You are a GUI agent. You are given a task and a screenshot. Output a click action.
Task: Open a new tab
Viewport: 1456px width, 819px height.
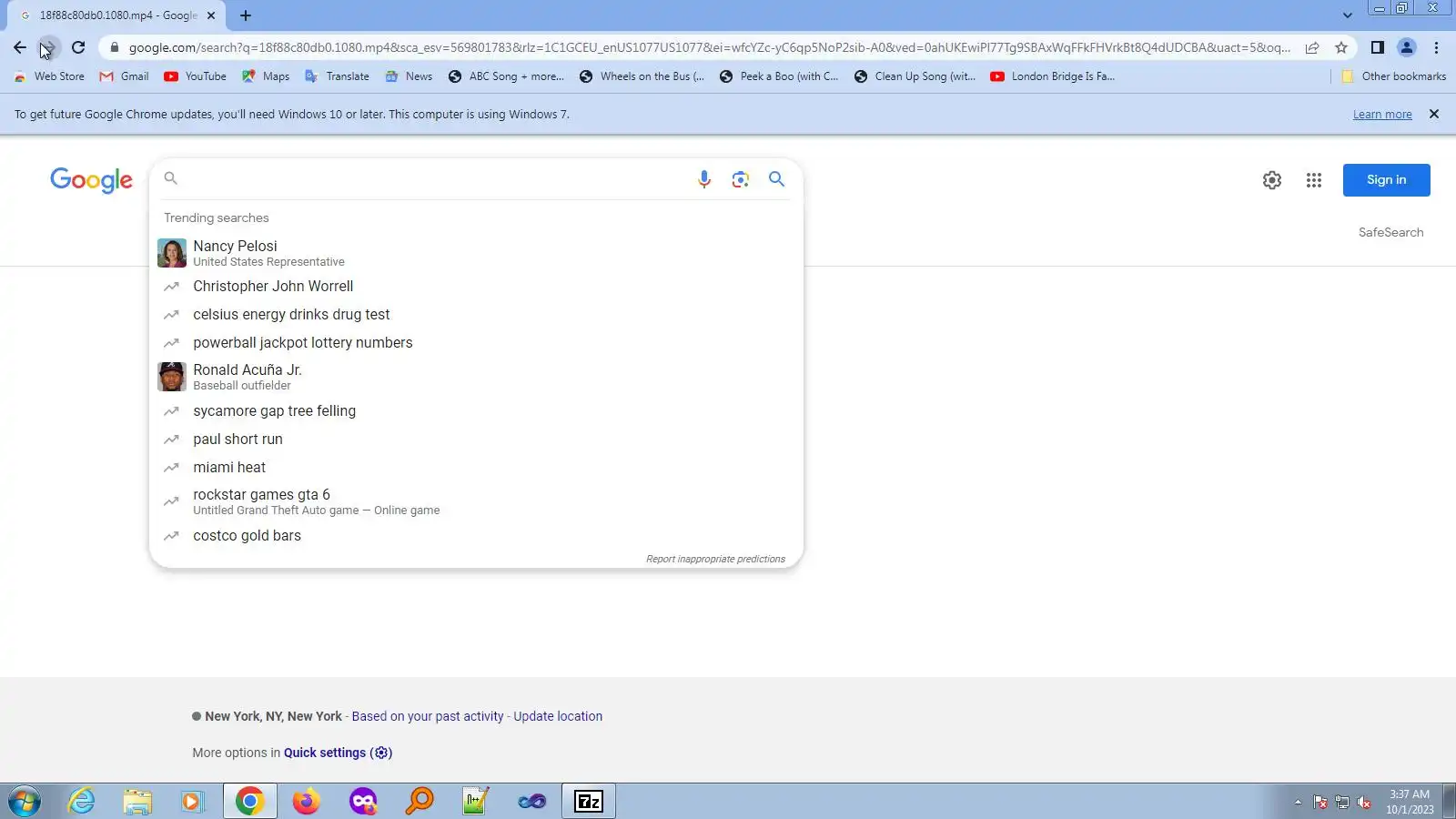pos(246,15)
